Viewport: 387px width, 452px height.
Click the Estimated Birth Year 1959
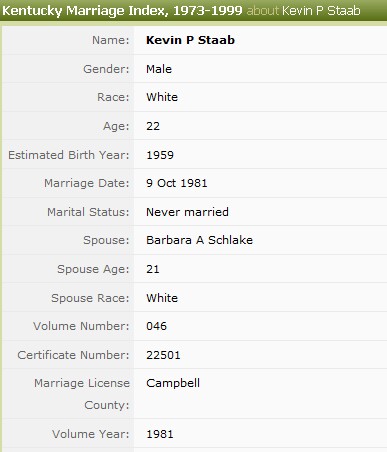click(x=160, y=155)
